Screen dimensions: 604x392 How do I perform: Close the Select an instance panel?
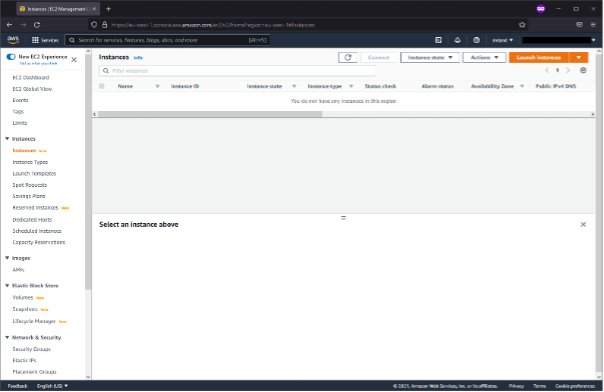583,224
